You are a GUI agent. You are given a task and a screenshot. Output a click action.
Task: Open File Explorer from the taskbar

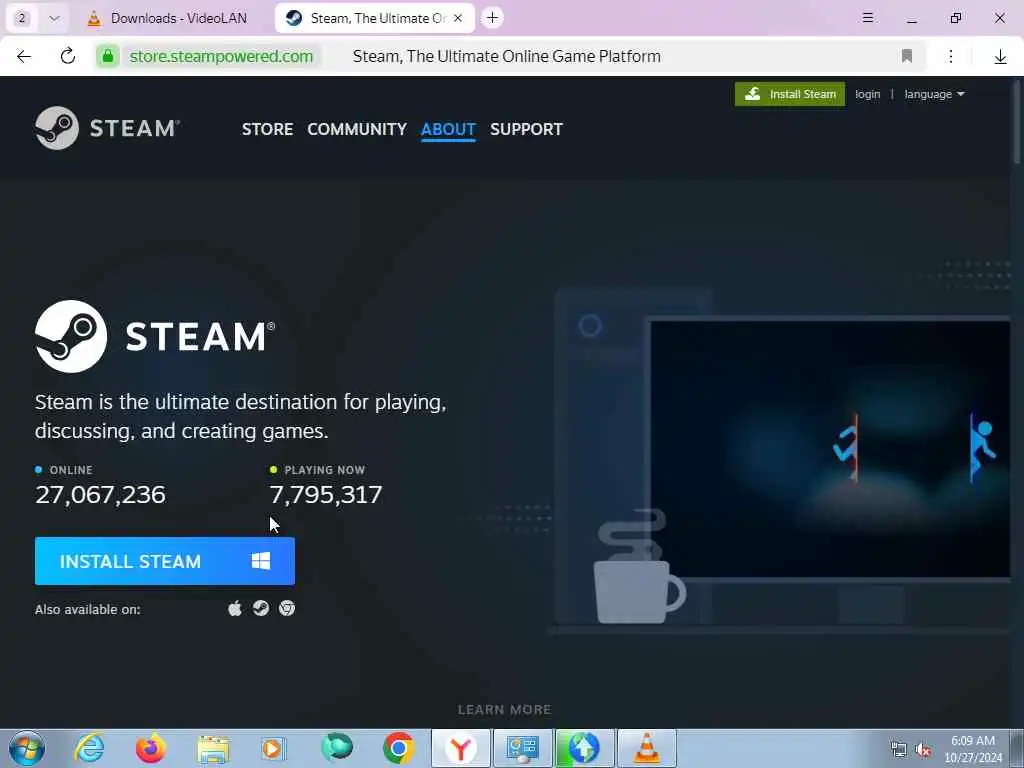213,749
